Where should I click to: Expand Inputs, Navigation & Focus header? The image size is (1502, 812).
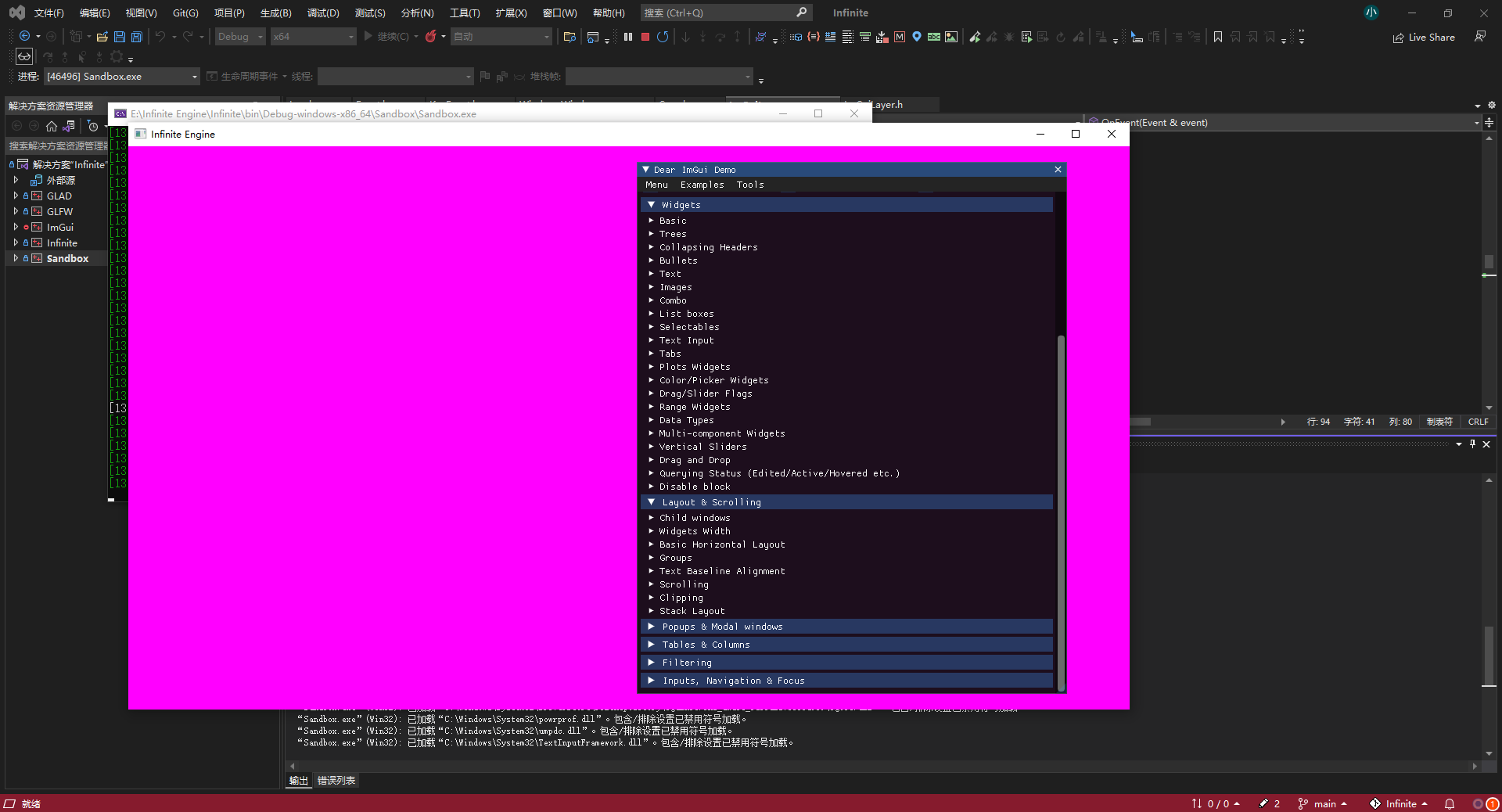point(846,681)
